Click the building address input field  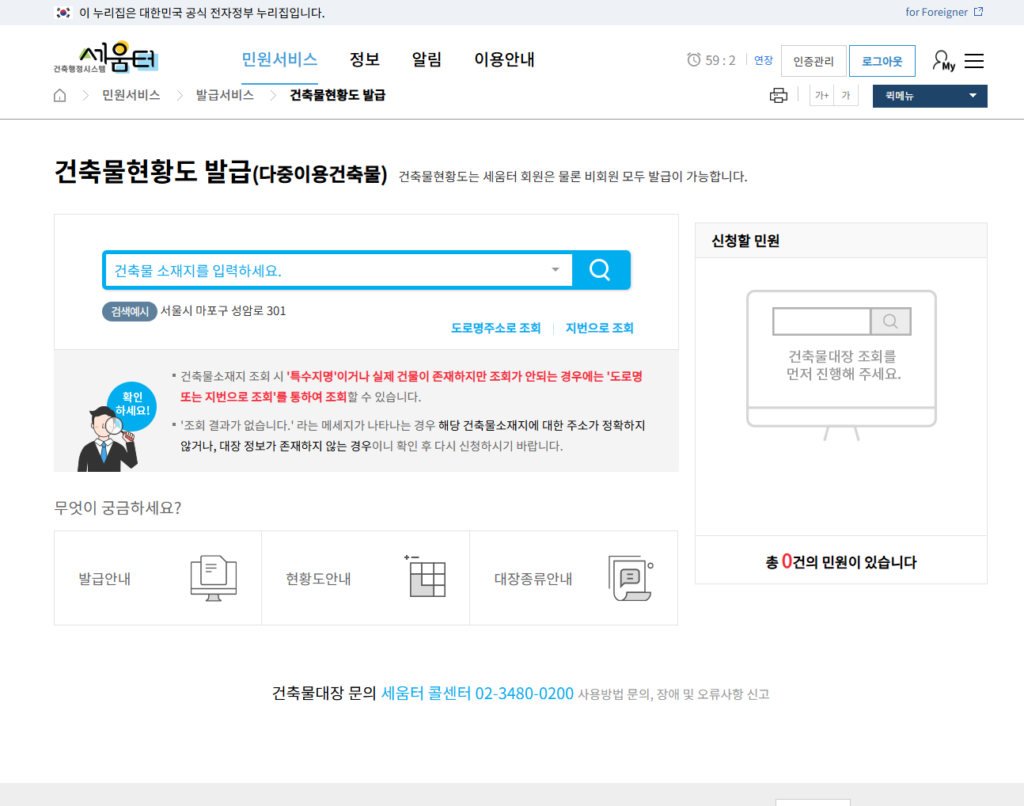pos(330,270)
